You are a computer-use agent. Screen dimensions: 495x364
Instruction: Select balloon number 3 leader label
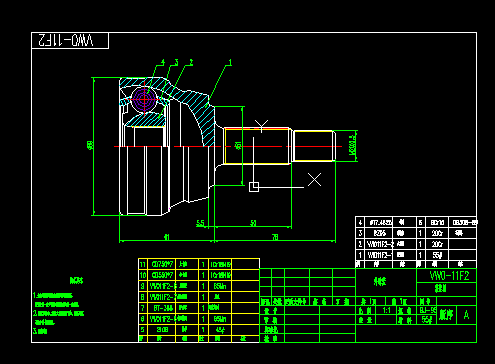pos(176,62)
